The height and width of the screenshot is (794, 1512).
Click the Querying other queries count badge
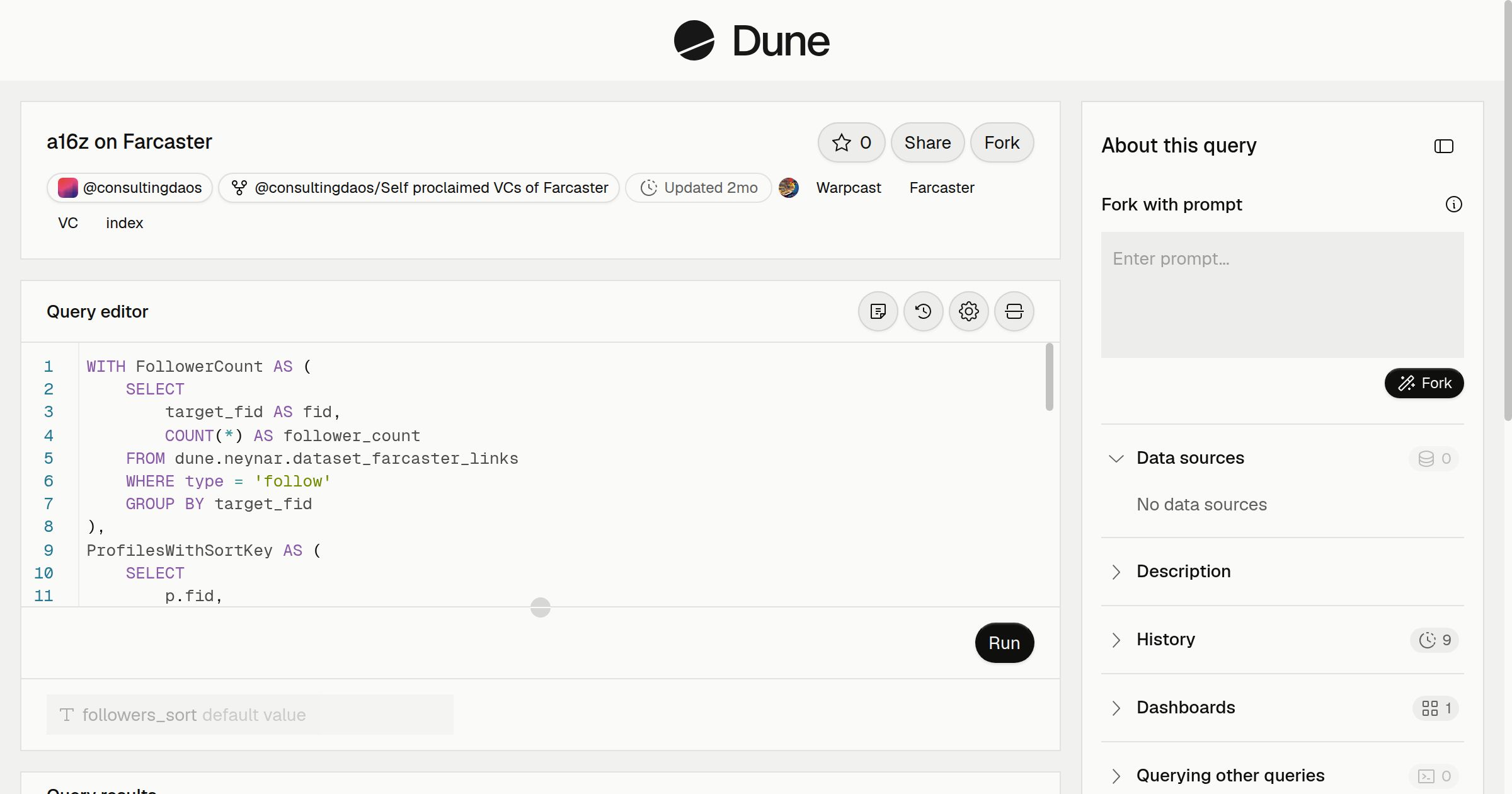tap(1434, 776)
